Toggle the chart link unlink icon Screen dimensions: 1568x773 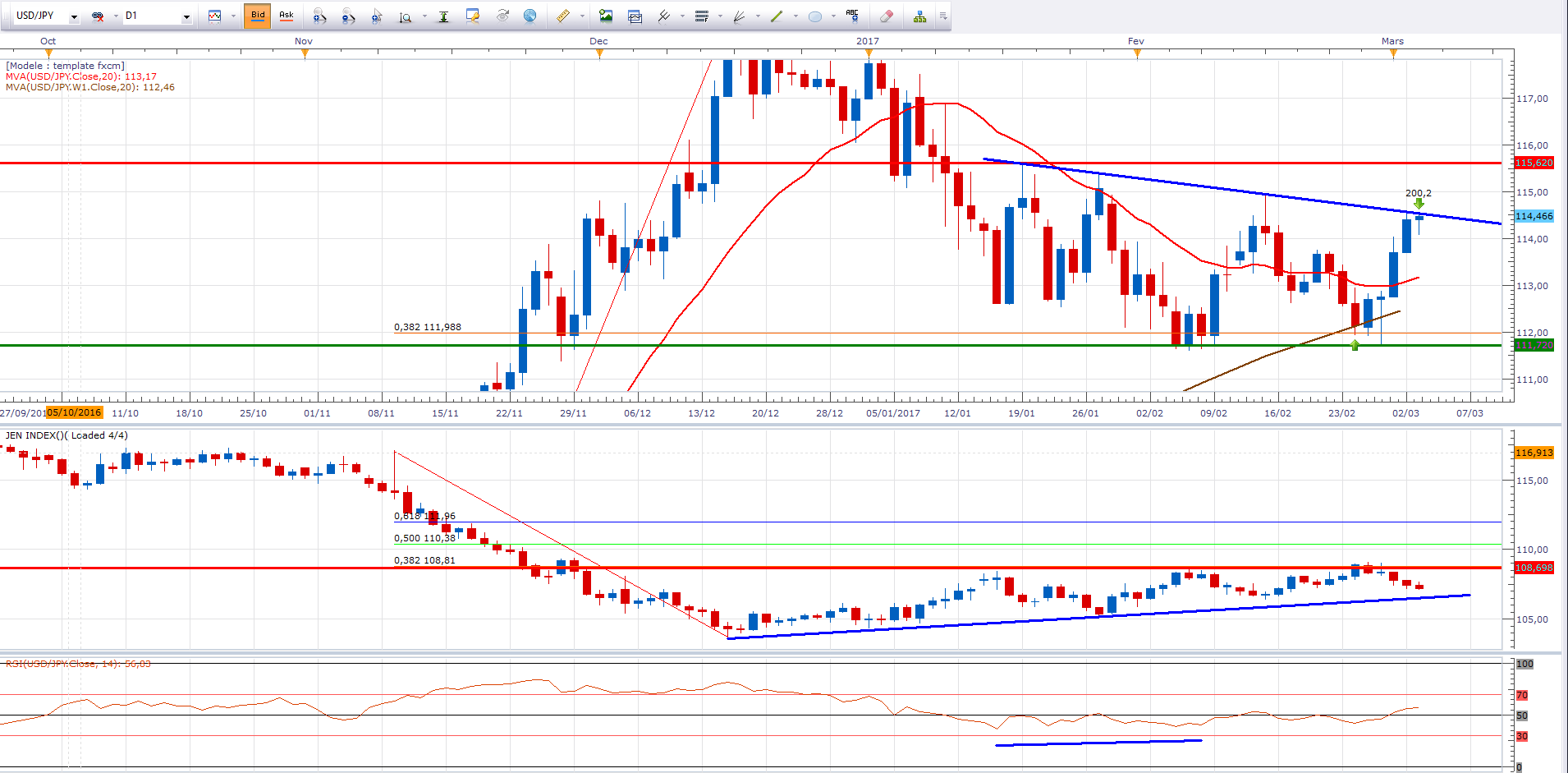pyautogui.click(x=98, y=16)
